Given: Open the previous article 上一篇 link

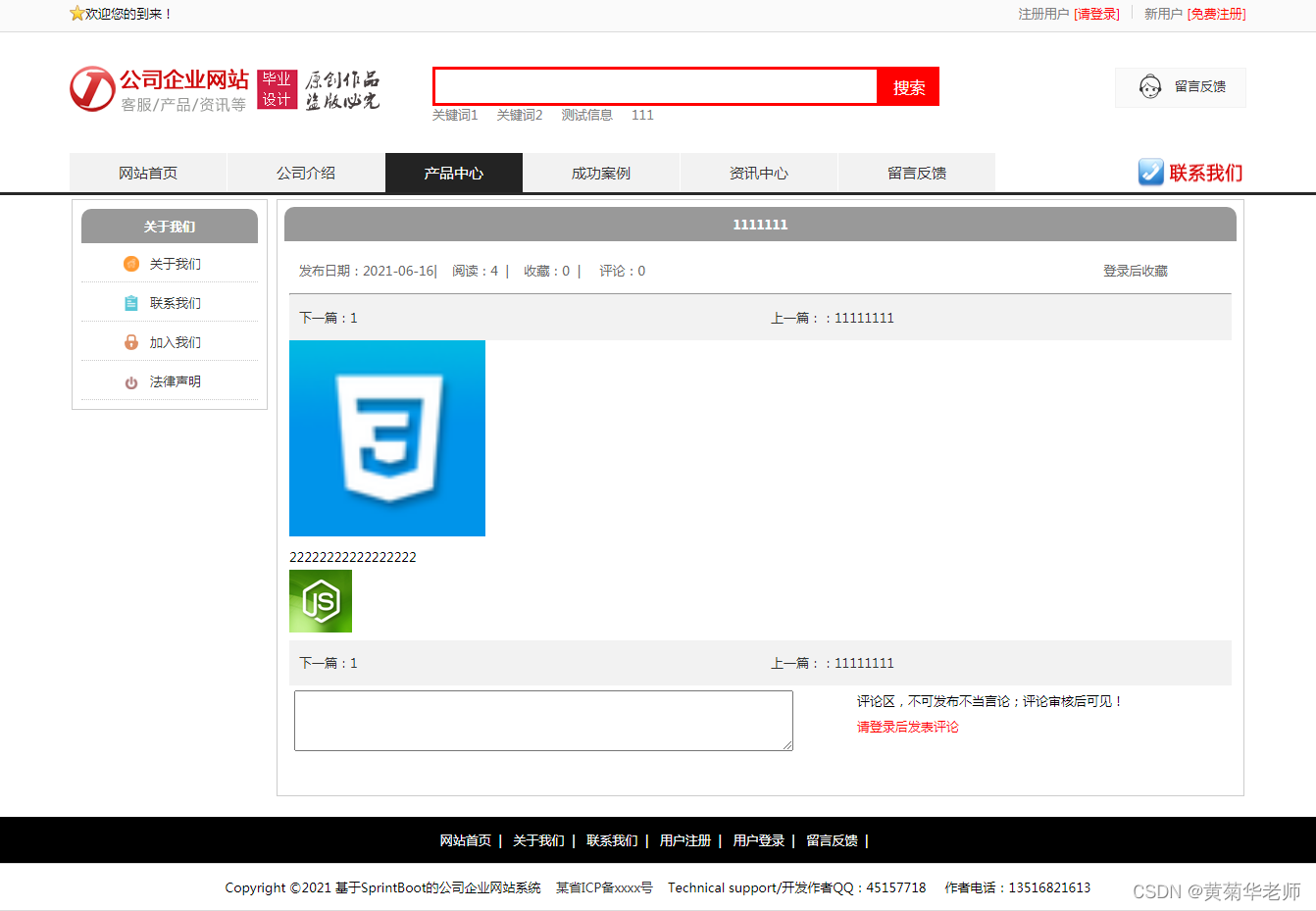Looking at the screenshot, I should pos(863,317).
